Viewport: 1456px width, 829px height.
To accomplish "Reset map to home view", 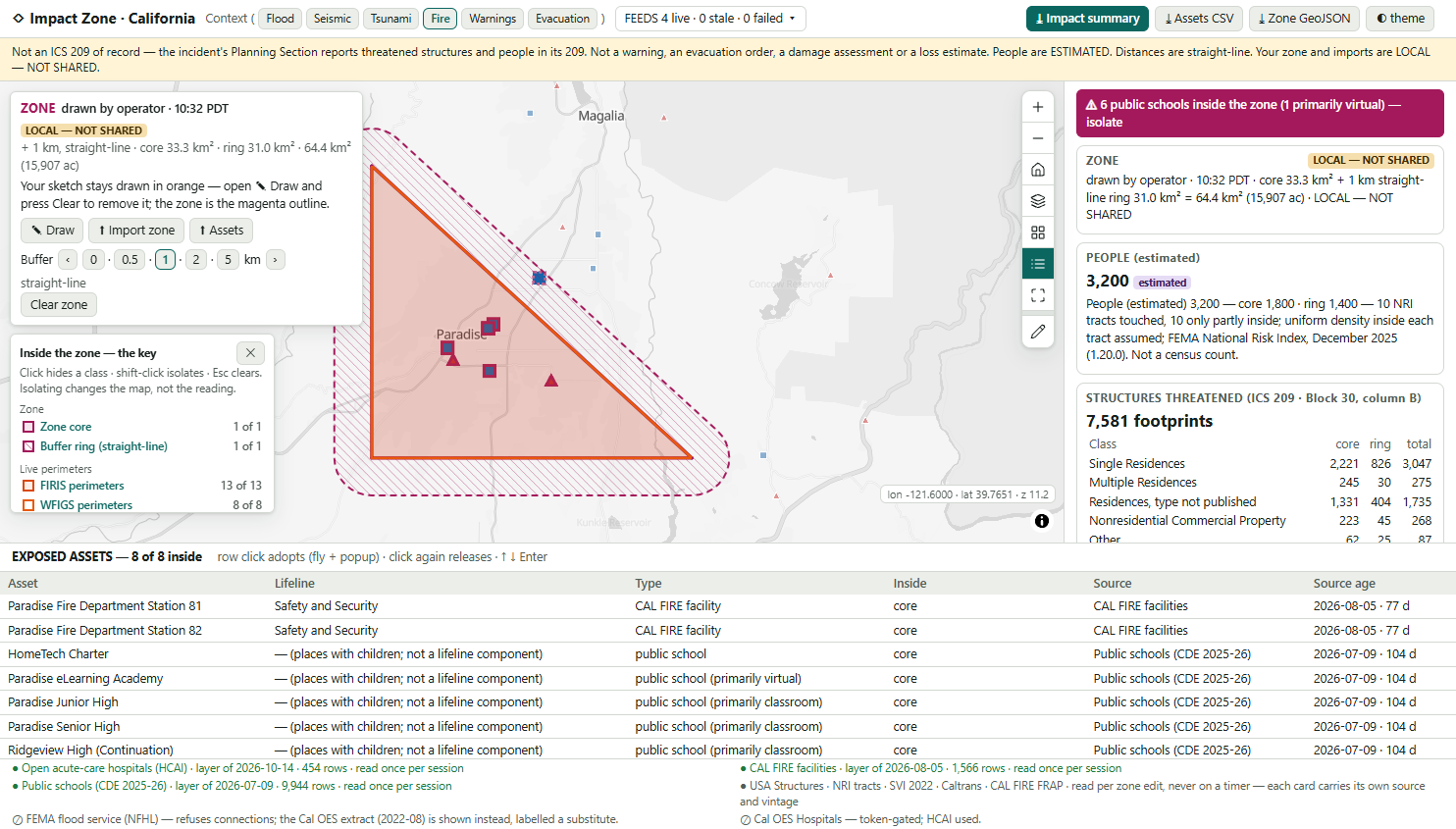I will tap(1038, 170).
